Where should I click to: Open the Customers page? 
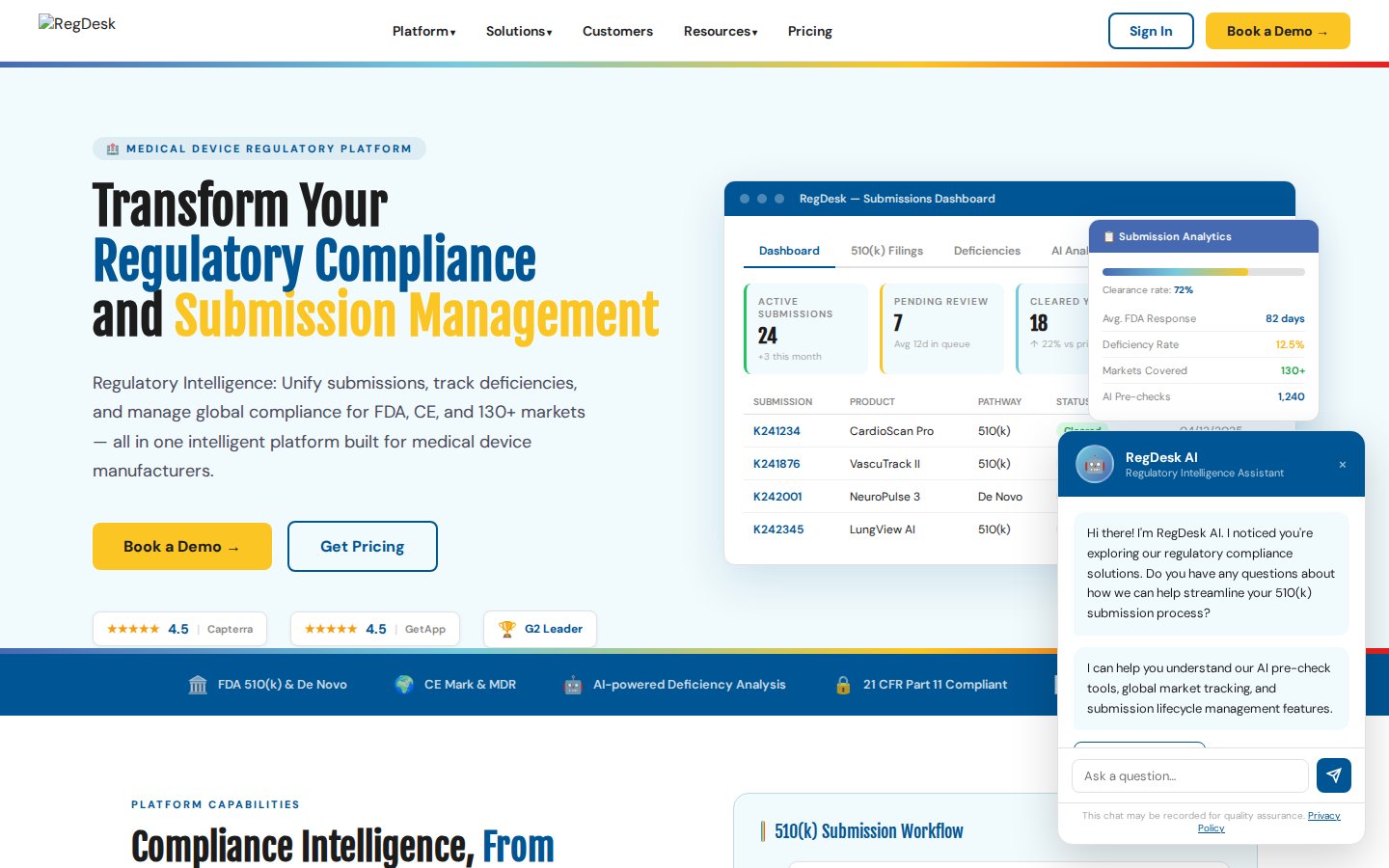[x=617, y=31]
